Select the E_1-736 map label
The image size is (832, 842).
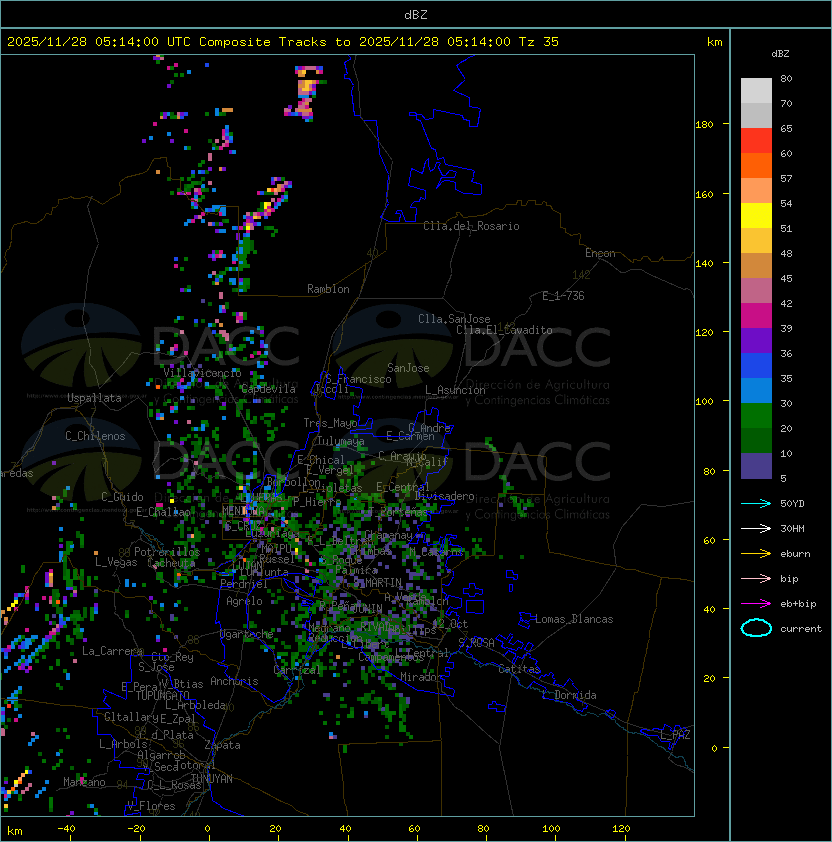click(563, 296)
